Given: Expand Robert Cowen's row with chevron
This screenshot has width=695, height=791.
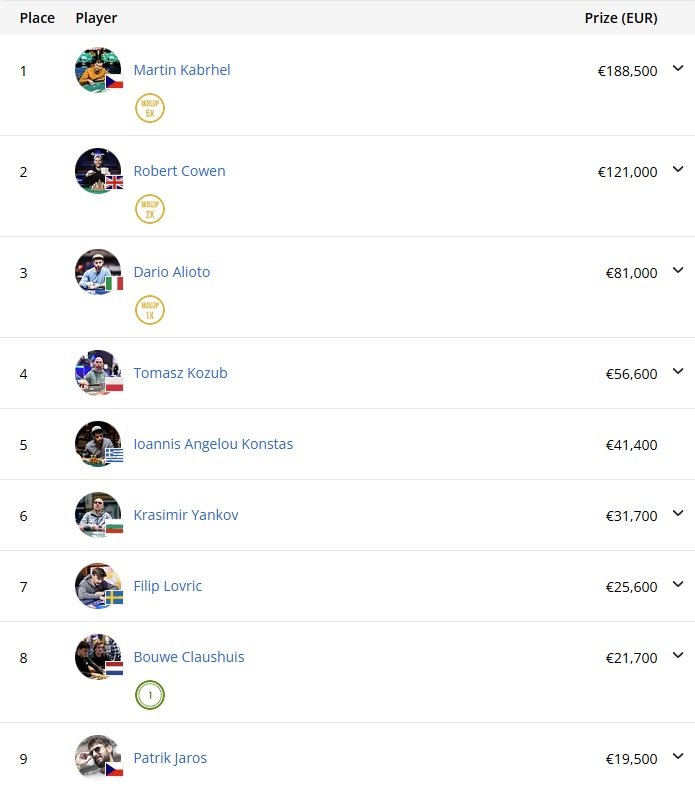Looking at the screenshot, I should tap(678, 170).
